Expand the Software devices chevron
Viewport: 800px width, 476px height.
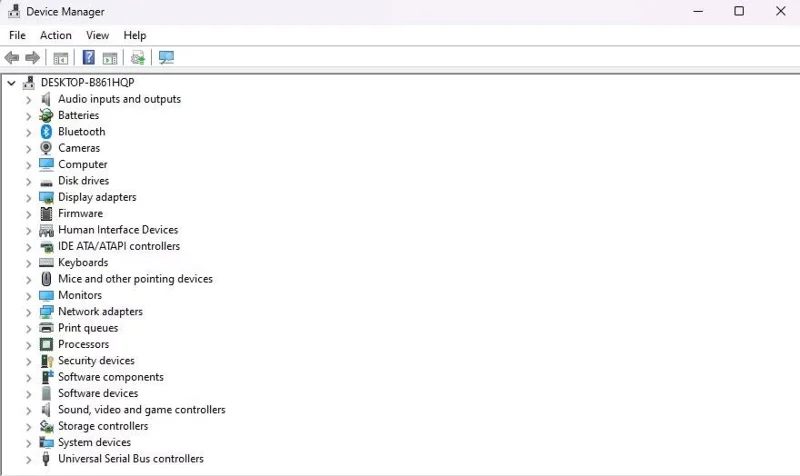point(29,394)
